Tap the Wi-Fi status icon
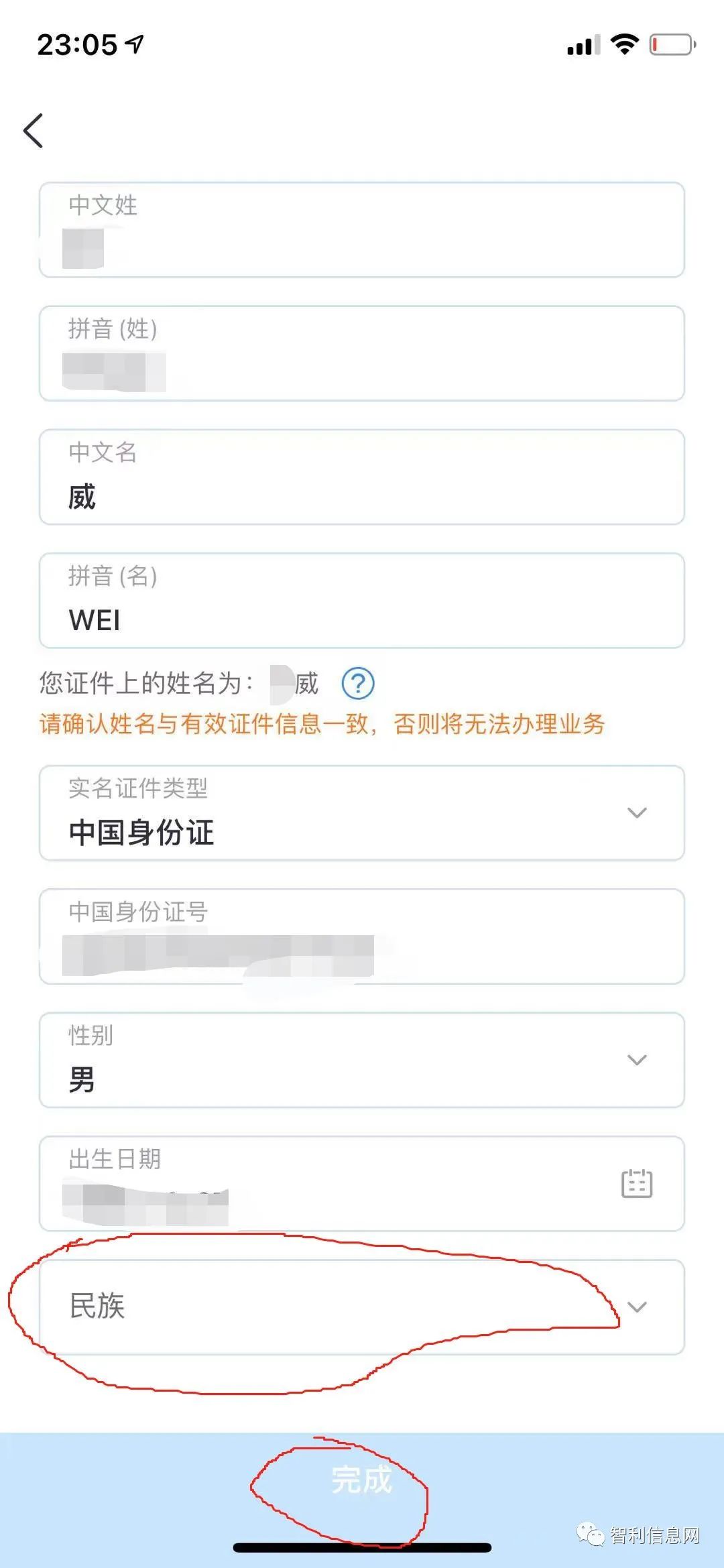 click(624, 44)
